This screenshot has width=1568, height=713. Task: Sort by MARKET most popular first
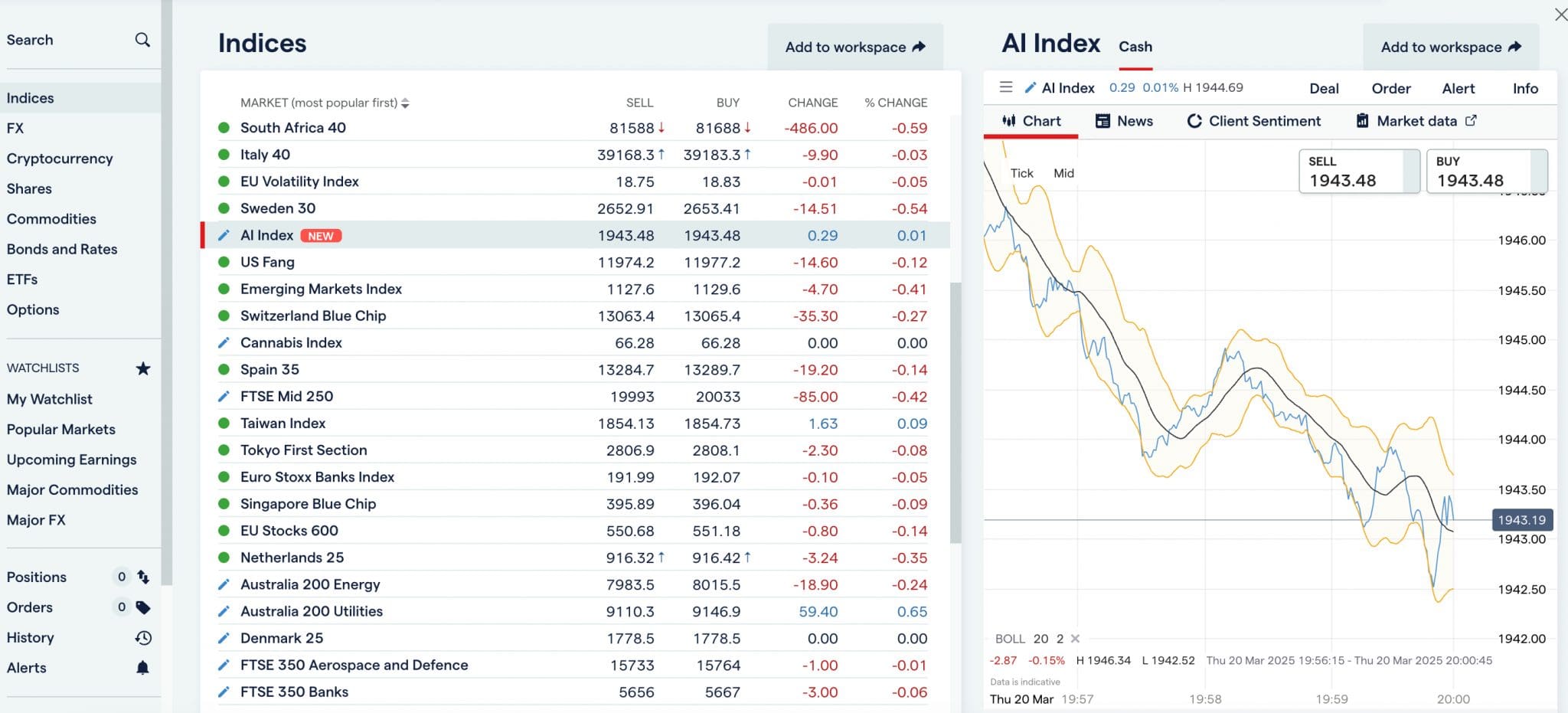[325, 103]
